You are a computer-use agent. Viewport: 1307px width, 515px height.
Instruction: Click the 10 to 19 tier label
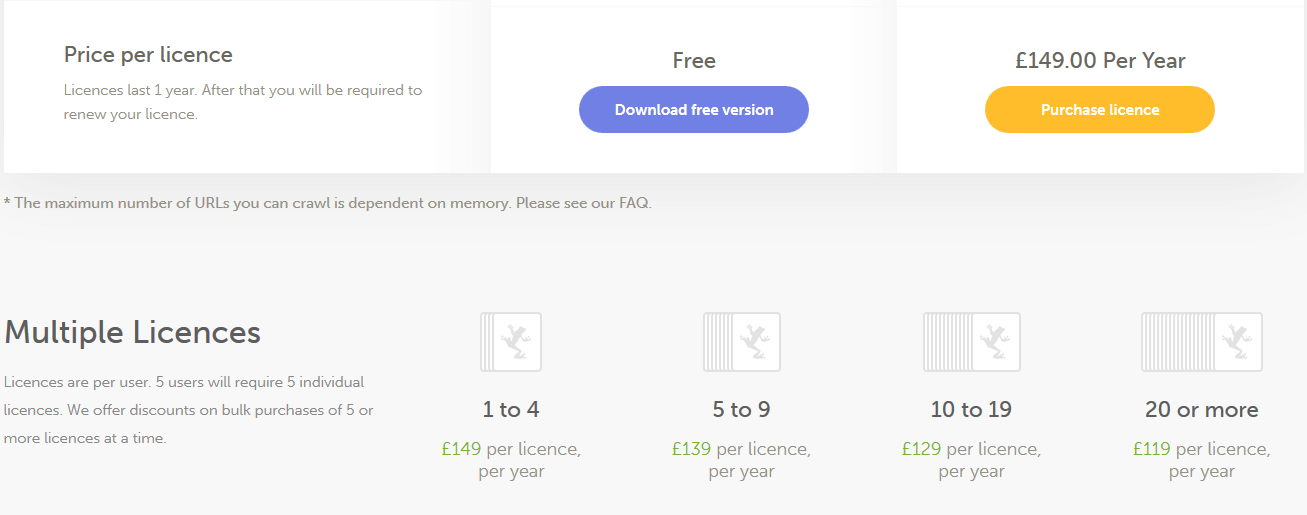[971, 410]
